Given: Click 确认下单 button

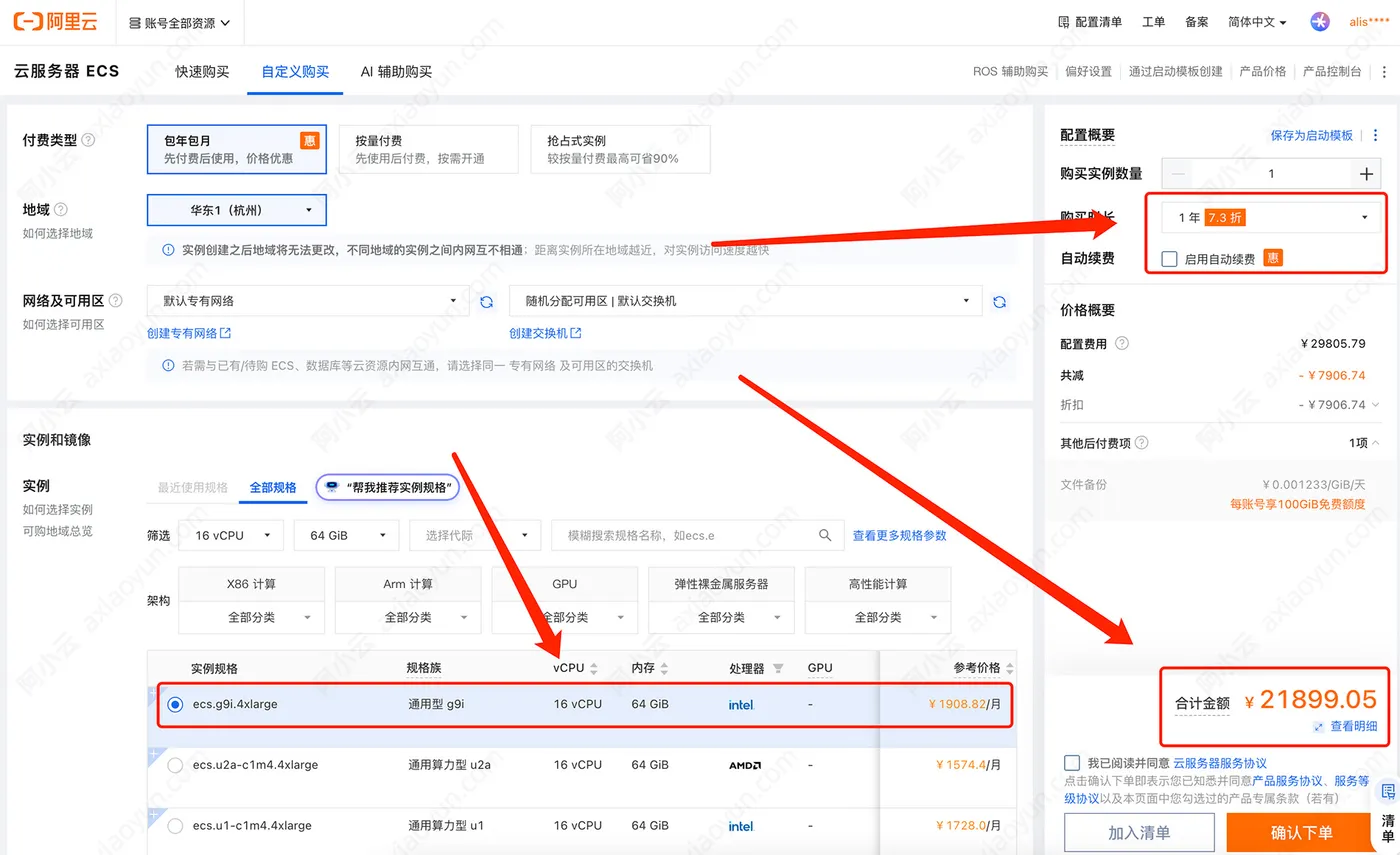Looking at the screenshot, I should click(x=1301, y=833).
